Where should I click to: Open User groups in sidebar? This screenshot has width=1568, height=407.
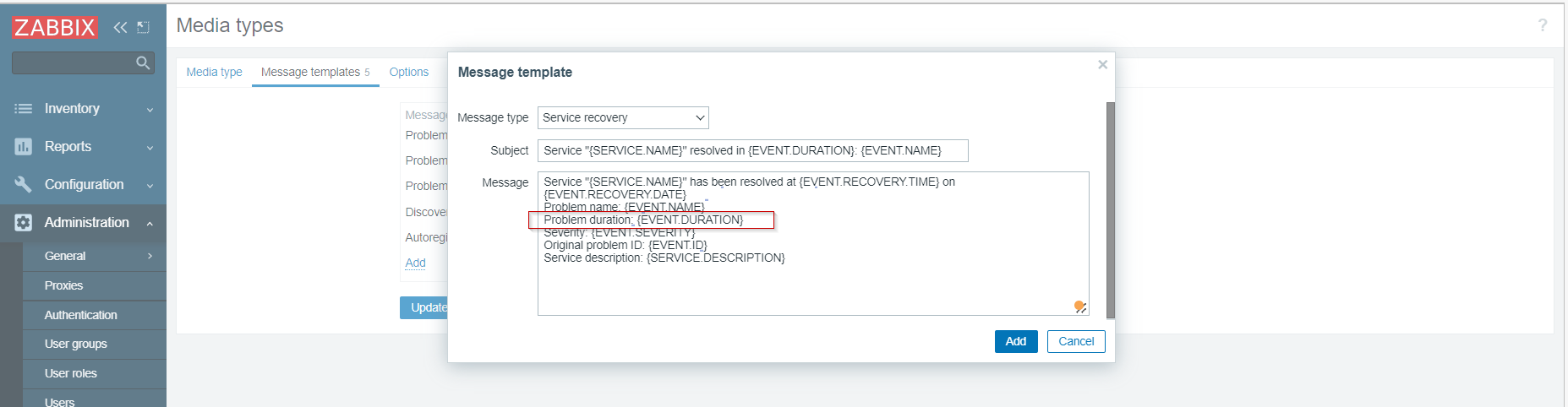point(76,344)
